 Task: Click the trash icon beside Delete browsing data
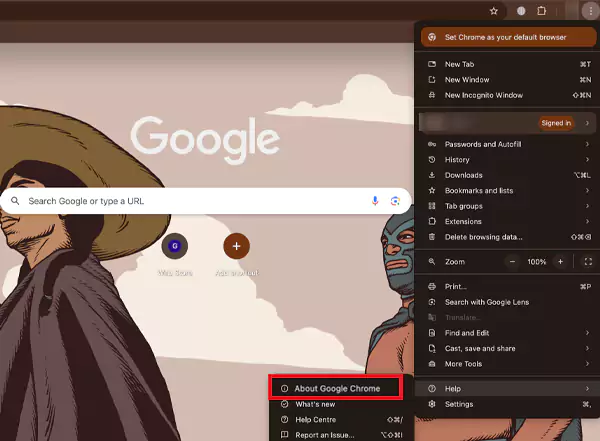432,237
